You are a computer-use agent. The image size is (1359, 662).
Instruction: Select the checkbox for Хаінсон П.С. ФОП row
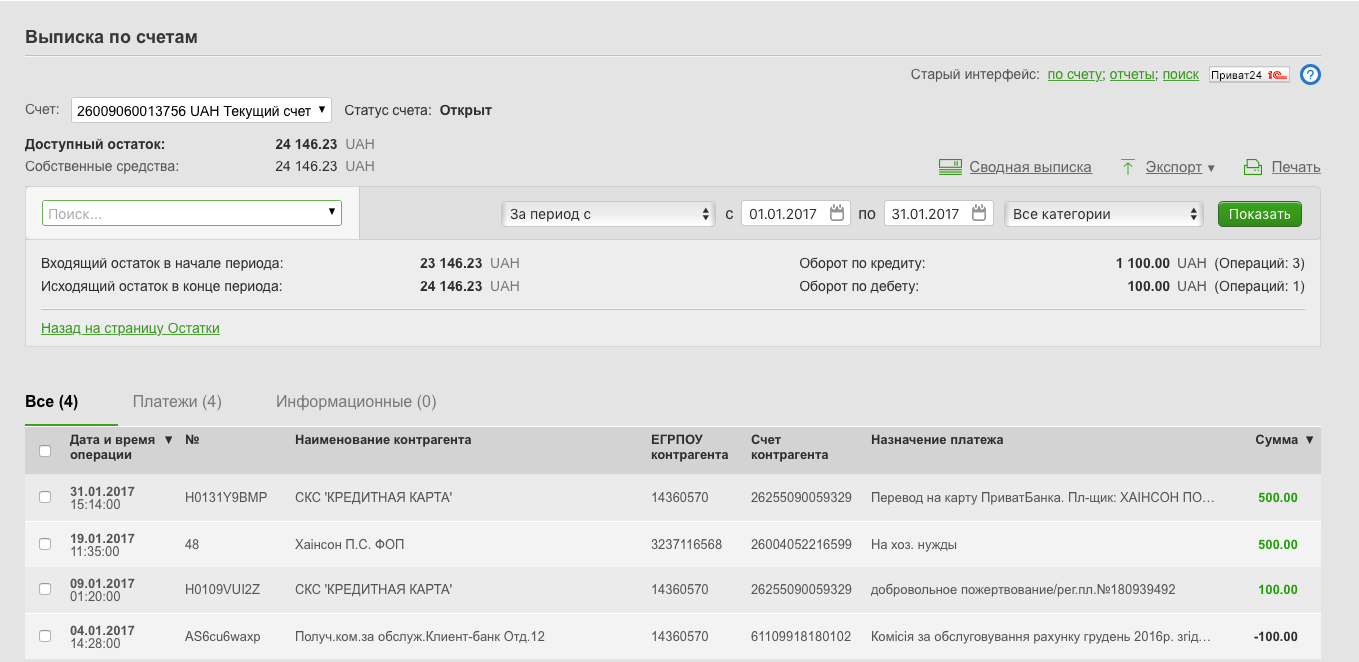pyautogui.click(x=45, y=544)
